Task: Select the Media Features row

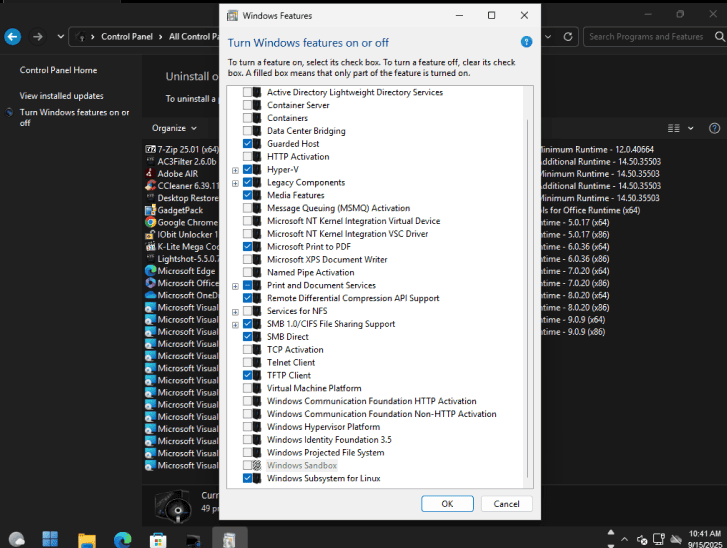Action: point(295,195)
